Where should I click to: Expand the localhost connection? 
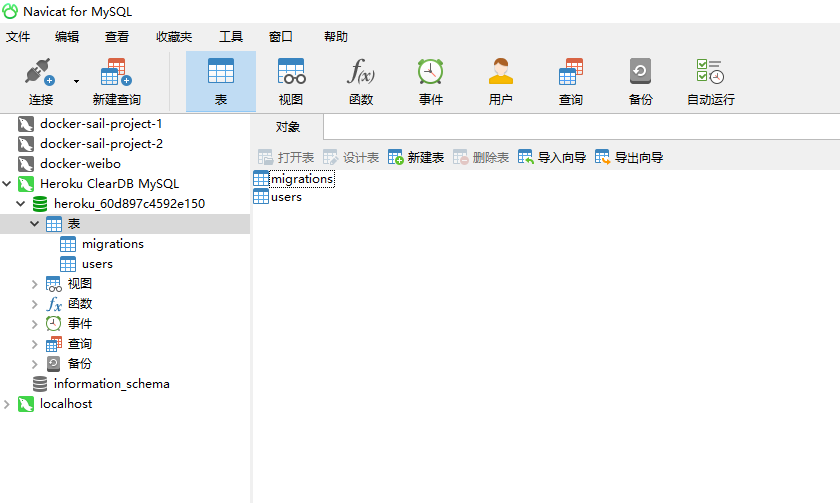[7, 404]
